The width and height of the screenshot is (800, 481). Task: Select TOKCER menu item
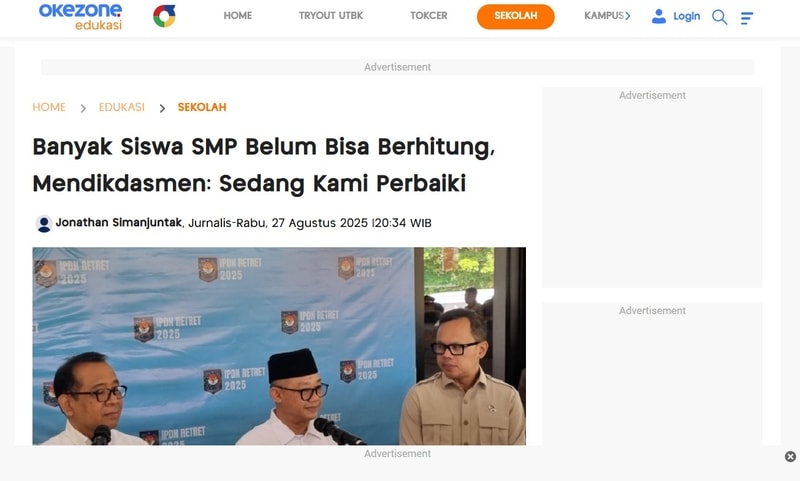429,16
